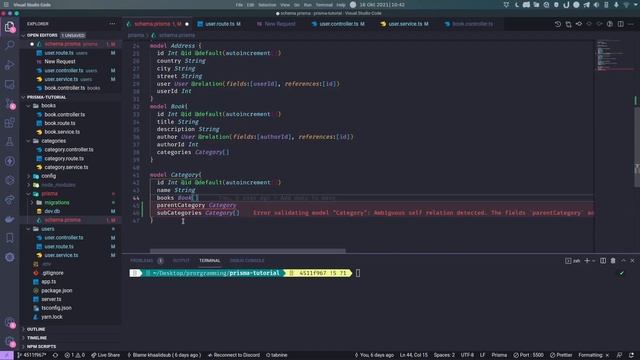Click the Open Timeline history icon in the editor toolbar
Screen dimensions: 640x360
coord(558,24)
